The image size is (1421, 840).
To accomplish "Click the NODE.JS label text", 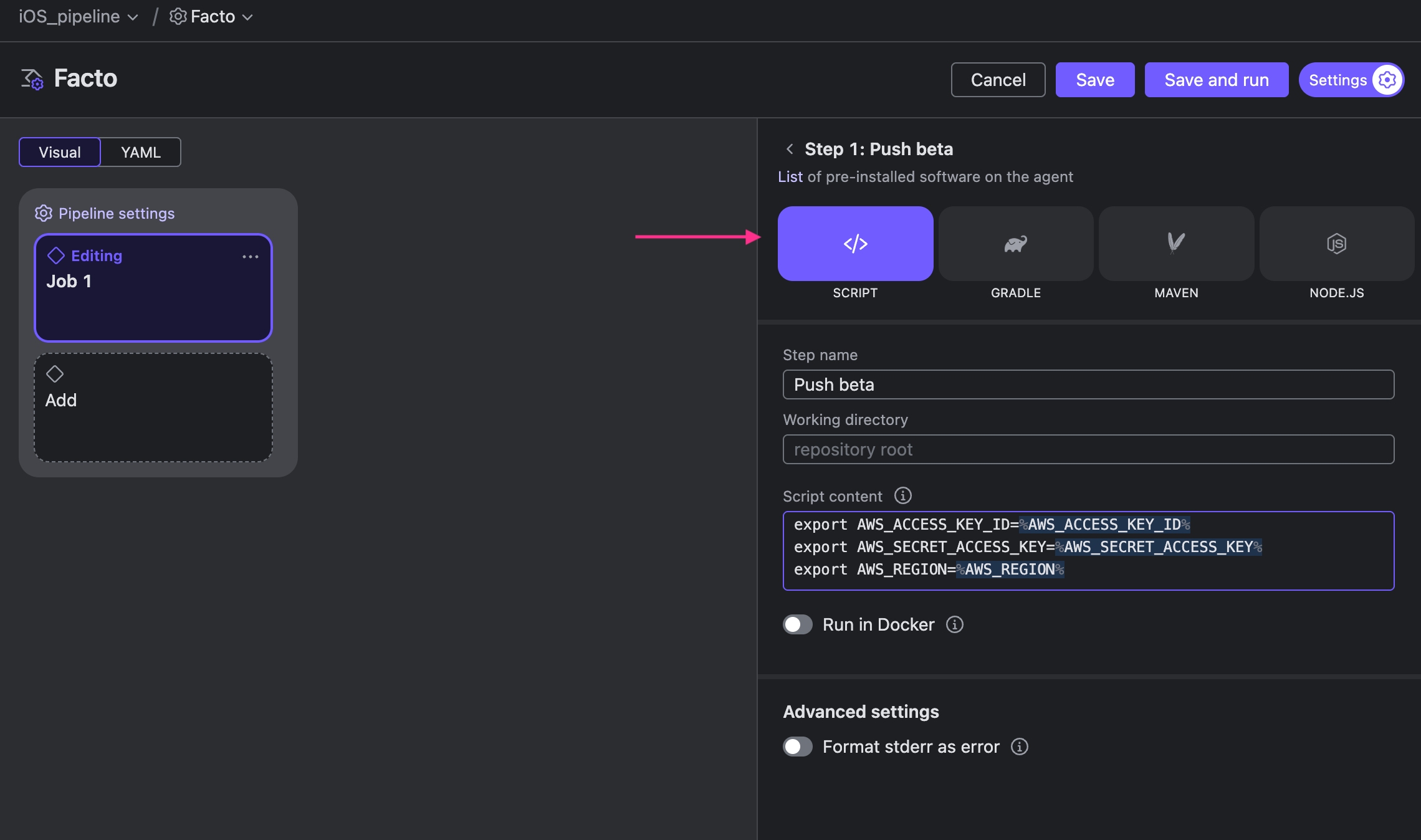I will pyautogui.click(x=1336, y=293).
